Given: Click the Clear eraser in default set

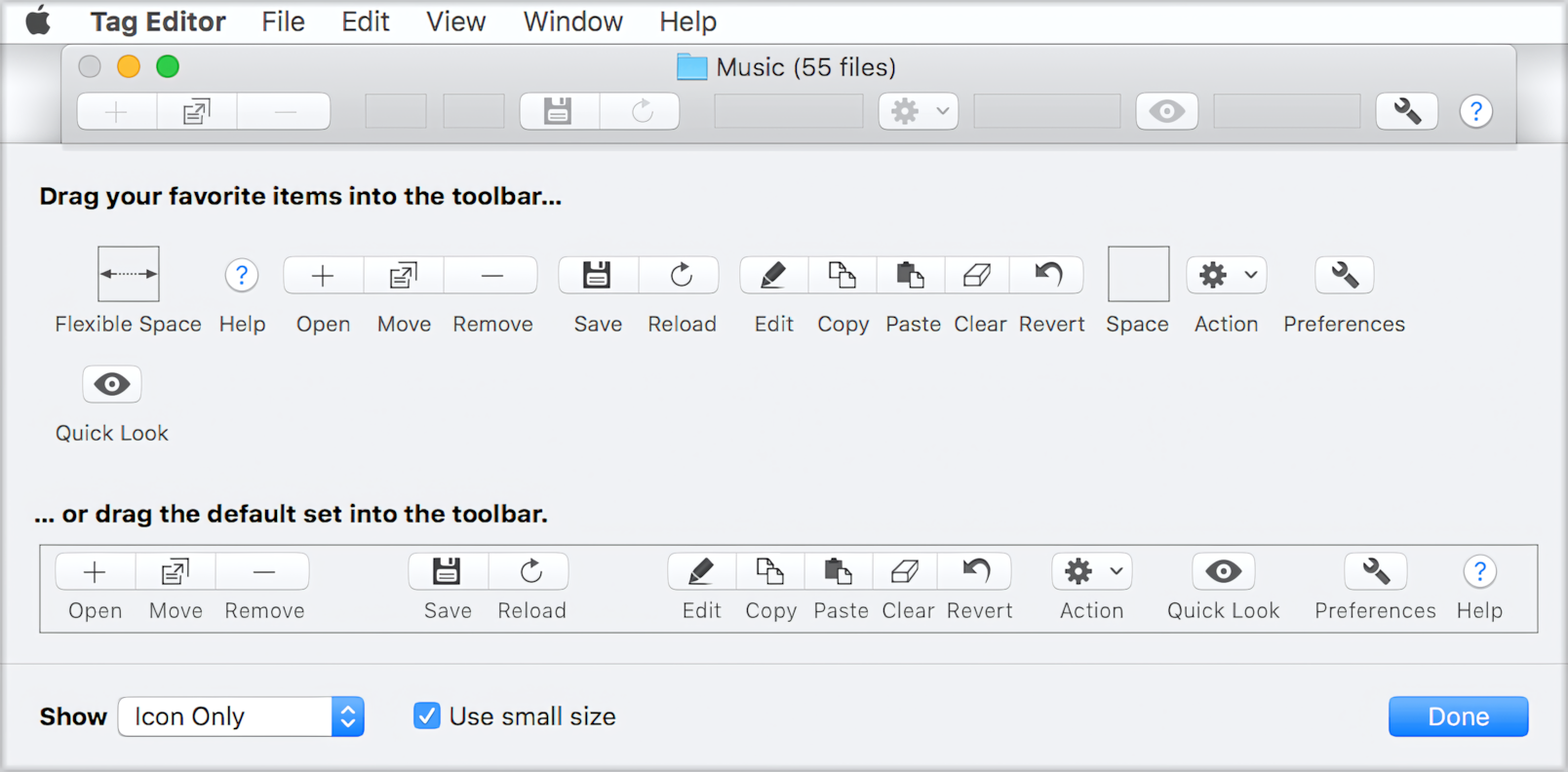Looking at the screenshot, I should pyautogui.click(x=905, y=572).
